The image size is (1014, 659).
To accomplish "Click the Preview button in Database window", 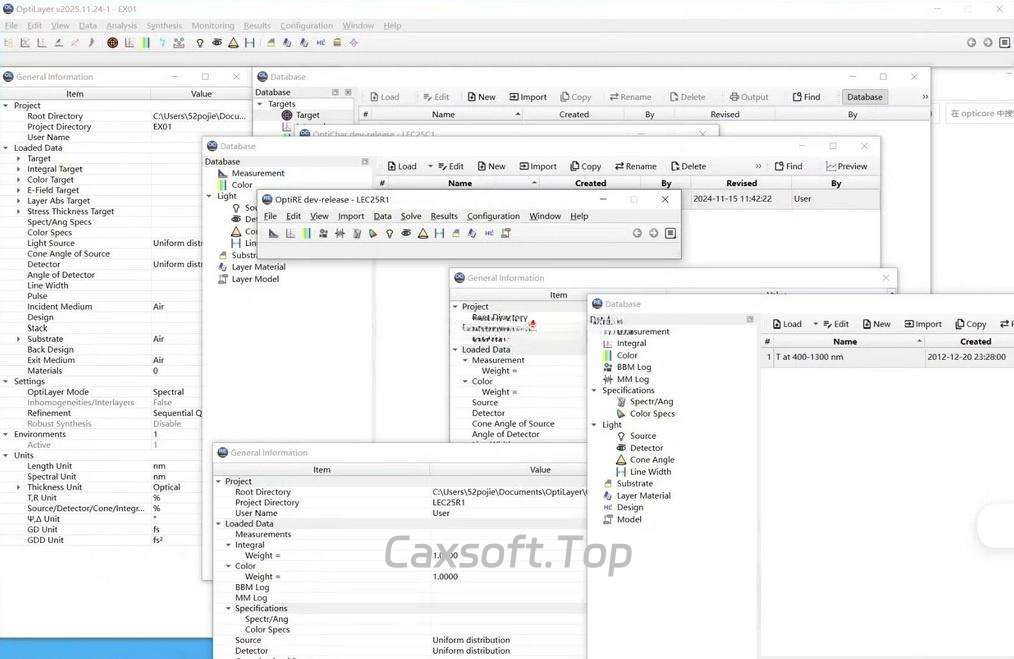I will pos(846,167).
